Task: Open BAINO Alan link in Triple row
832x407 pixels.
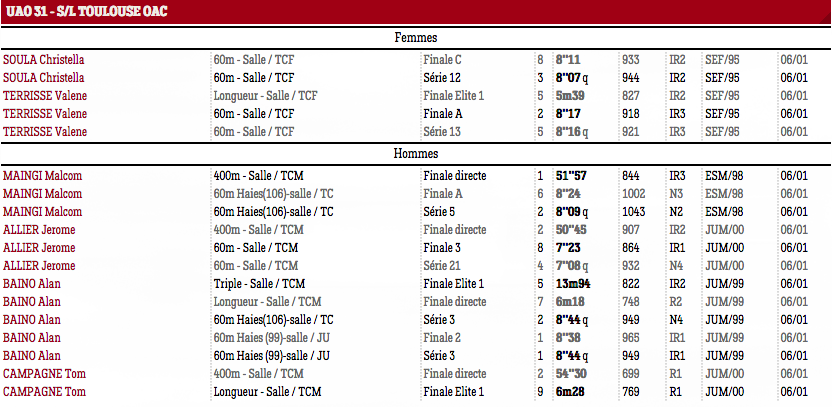Action: pos(32,284)
